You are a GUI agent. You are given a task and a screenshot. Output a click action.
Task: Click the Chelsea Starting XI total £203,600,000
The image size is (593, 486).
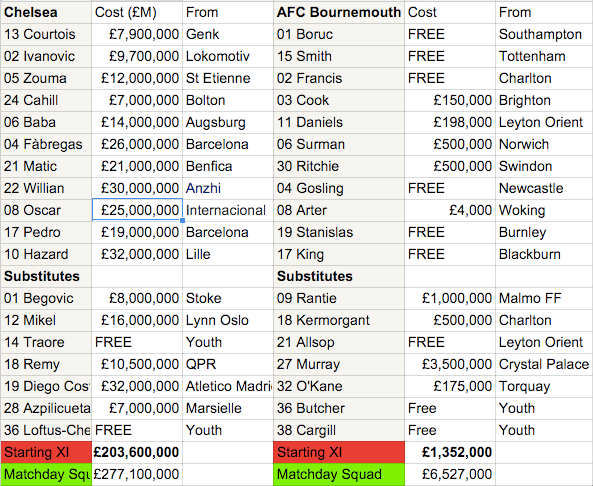[137, 452]
